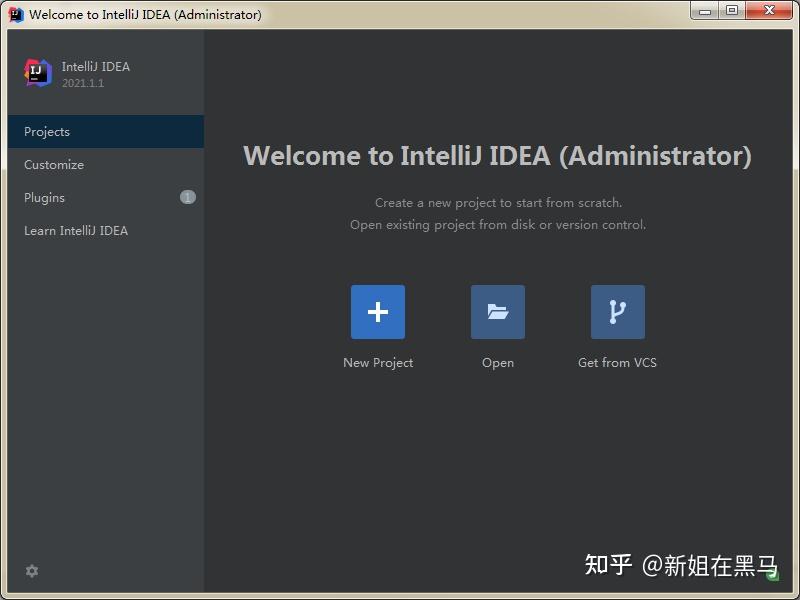Screen dimensions: 800x600
Task: Click the IntelliJ IDEA logo in the sidebar
Action: [36, 72]
